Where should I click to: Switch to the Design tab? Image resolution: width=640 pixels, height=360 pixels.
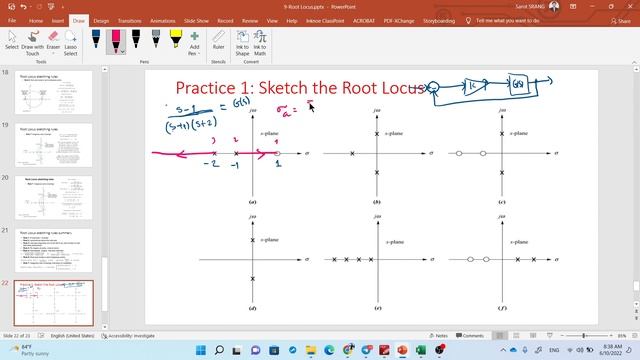point(101,21)
